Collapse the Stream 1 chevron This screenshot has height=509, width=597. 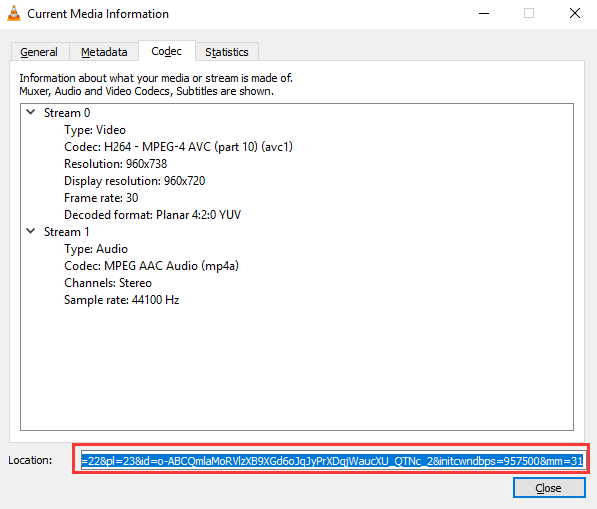pos(31,231)
